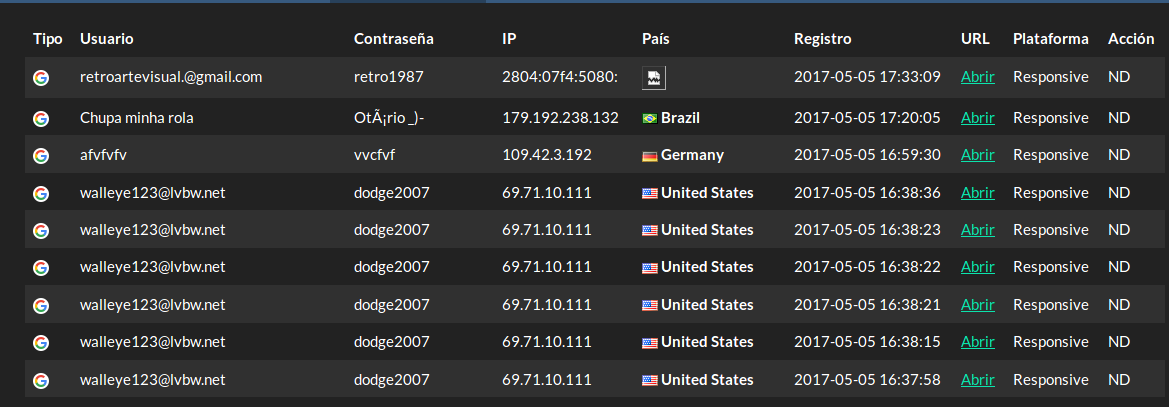Click United States flag in 16:37:58 row
Viewport: 1169px width, 407px height.
(x=649, y=380)
